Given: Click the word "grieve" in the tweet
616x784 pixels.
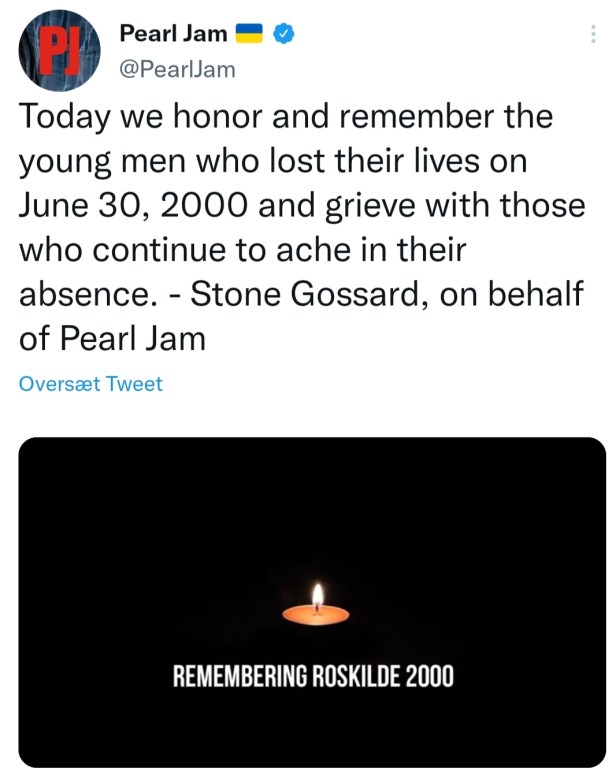Looking at the screenshot, I should click(x=400, y=205).
